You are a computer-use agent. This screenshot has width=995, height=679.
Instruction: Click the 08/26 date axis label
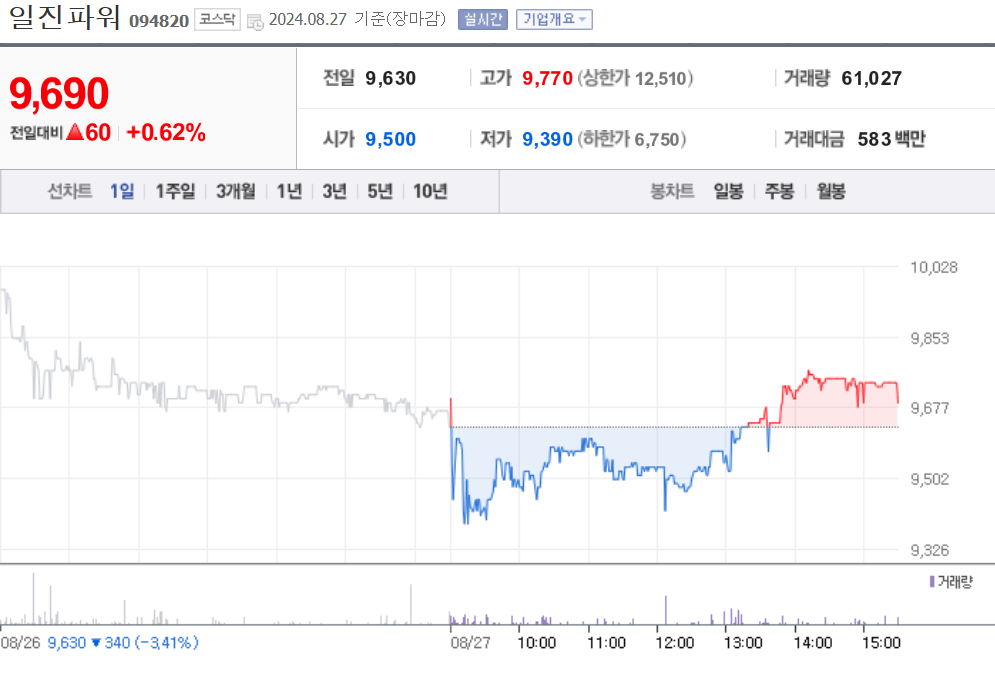(20, 643)
